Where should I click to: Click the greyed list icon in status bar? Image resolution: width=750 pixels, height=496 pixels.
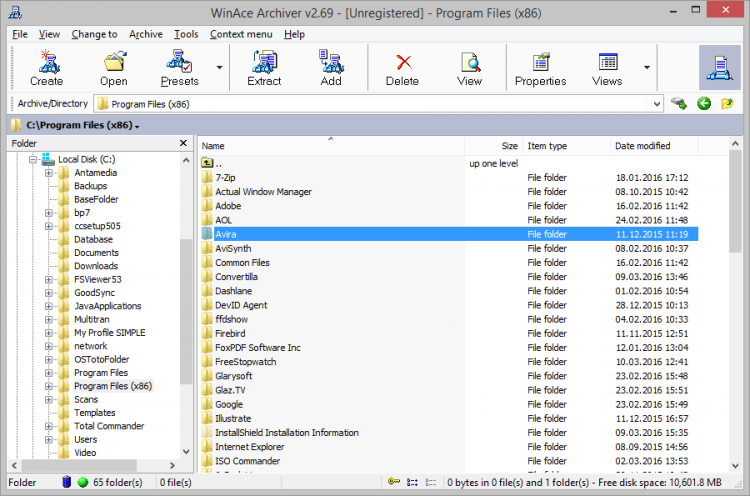tap(431, 482)
